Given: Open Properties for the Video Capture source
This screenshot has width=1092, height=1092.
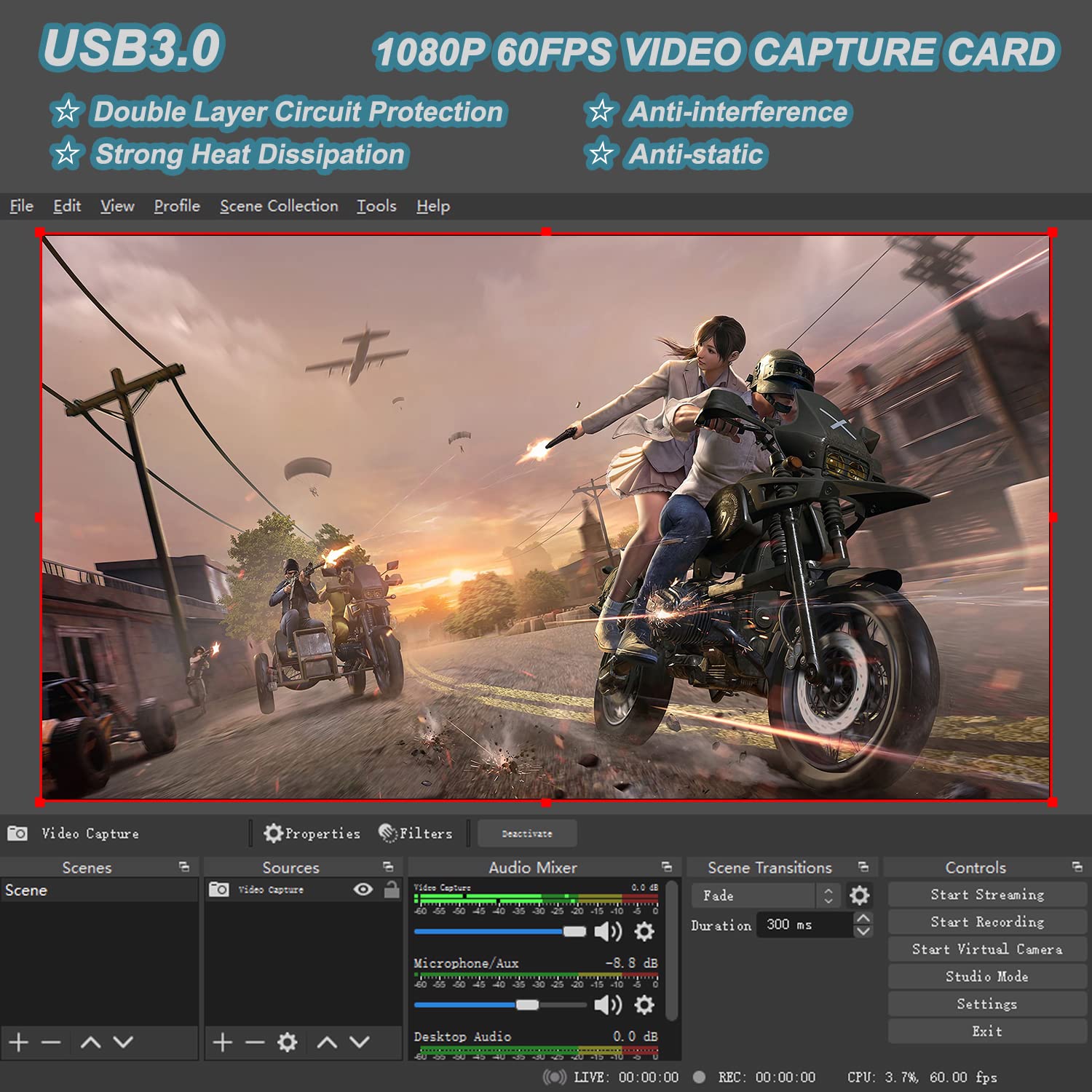Looking at the screenshot, I should pyautogui.click(x=312, y=834).
